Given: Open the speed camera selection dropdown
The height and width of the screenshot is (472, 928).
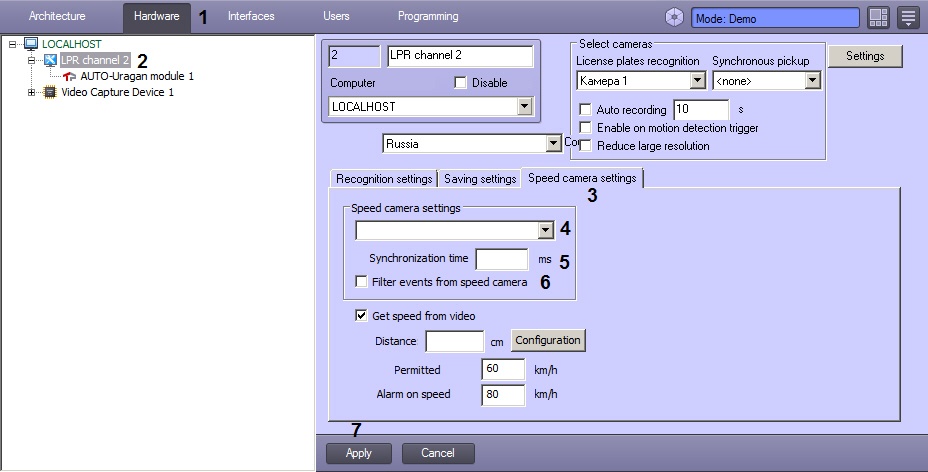Looking at the screenshot, I should coord(546,230).
